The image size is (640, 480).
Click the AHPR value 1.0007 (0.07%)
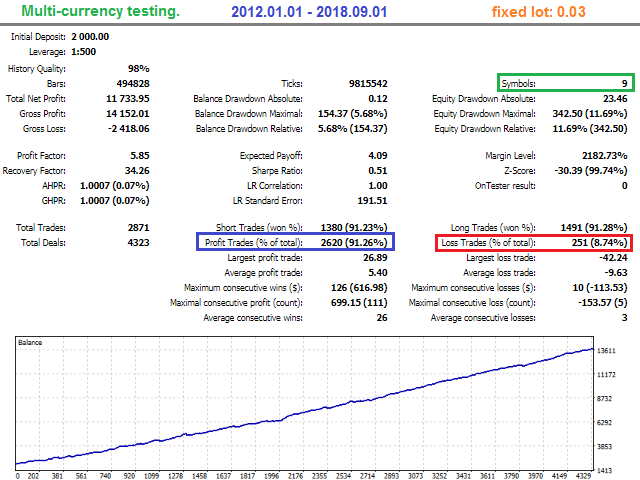pyautogui.click(x=115, y=186)
